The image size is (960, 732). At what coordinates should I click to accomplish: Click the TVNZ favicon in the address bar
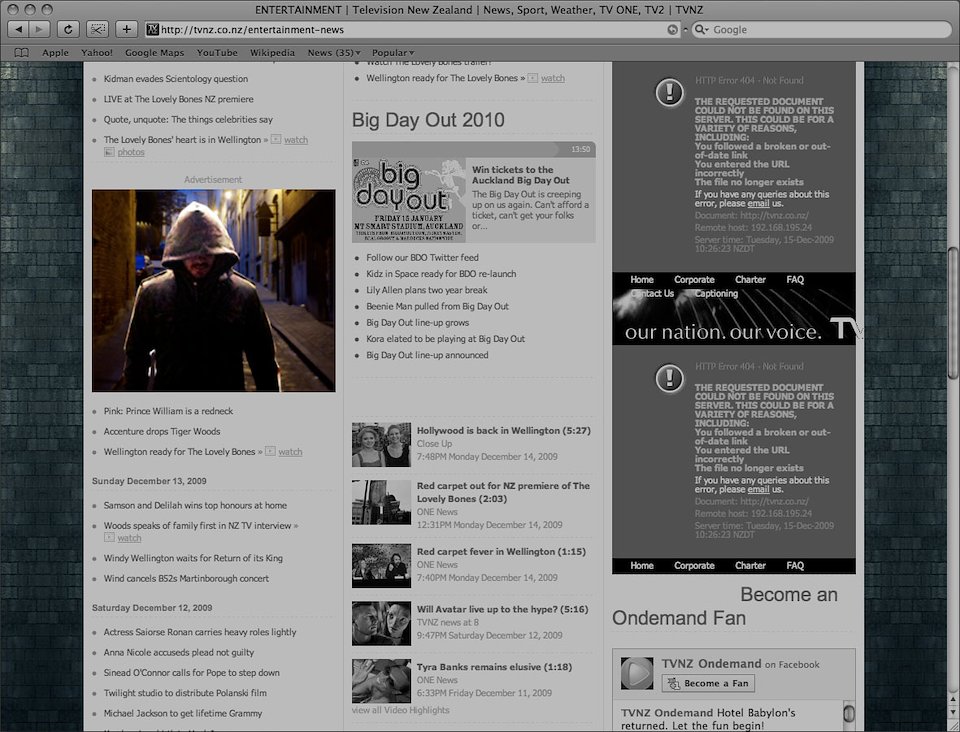pos(153,29)
